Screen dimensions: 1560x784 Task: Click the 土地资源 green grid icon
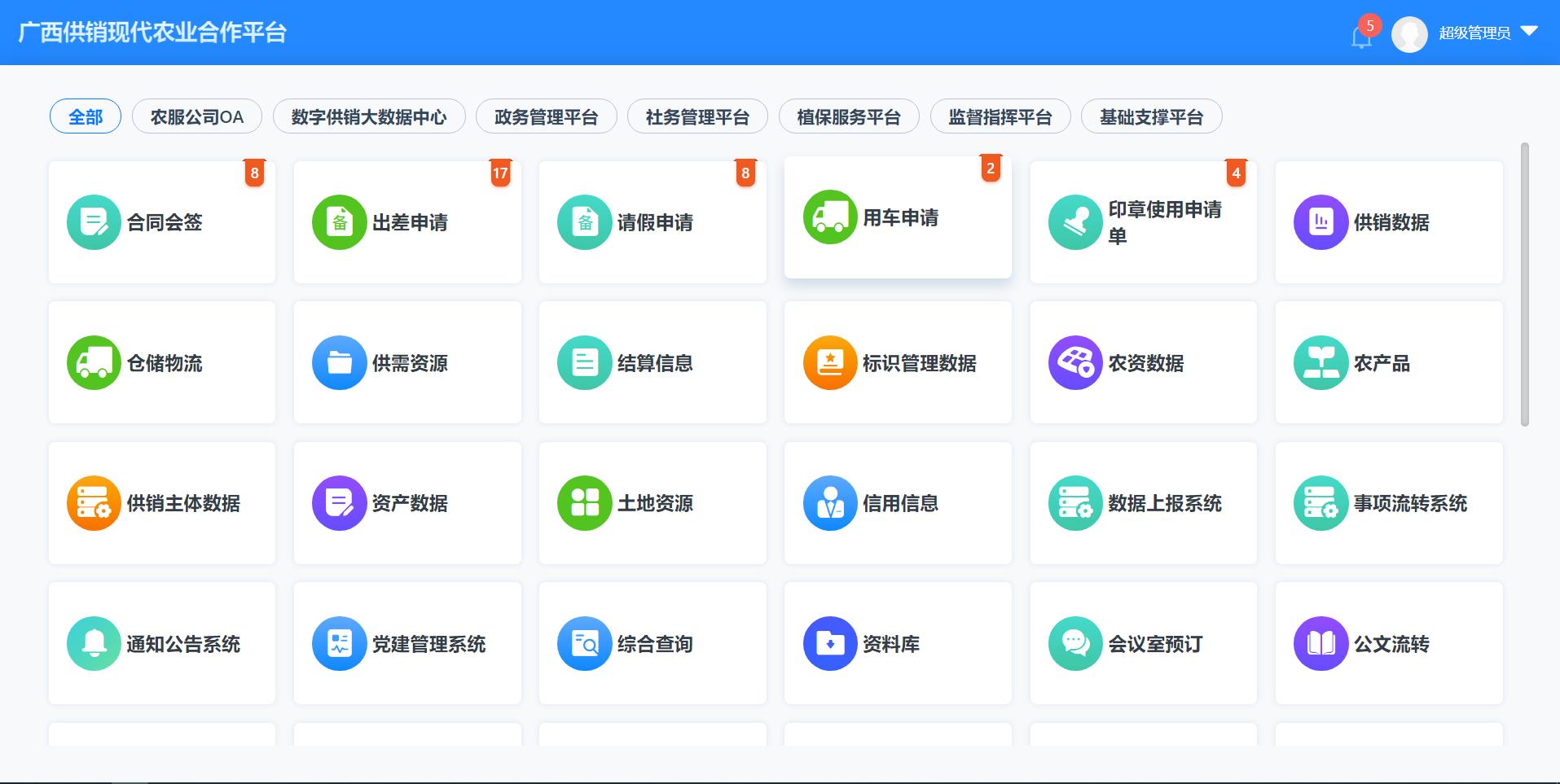coord(584,503)
